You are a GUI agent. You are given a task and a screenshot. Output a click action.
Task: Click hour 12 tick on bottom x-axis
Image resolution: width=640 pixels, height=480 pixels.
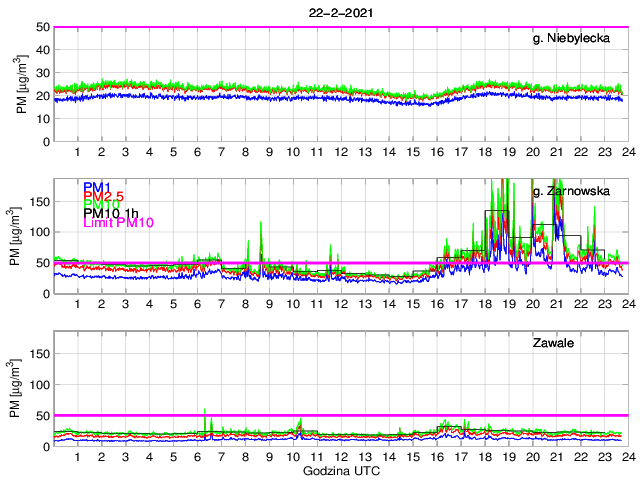click(340, 457)
